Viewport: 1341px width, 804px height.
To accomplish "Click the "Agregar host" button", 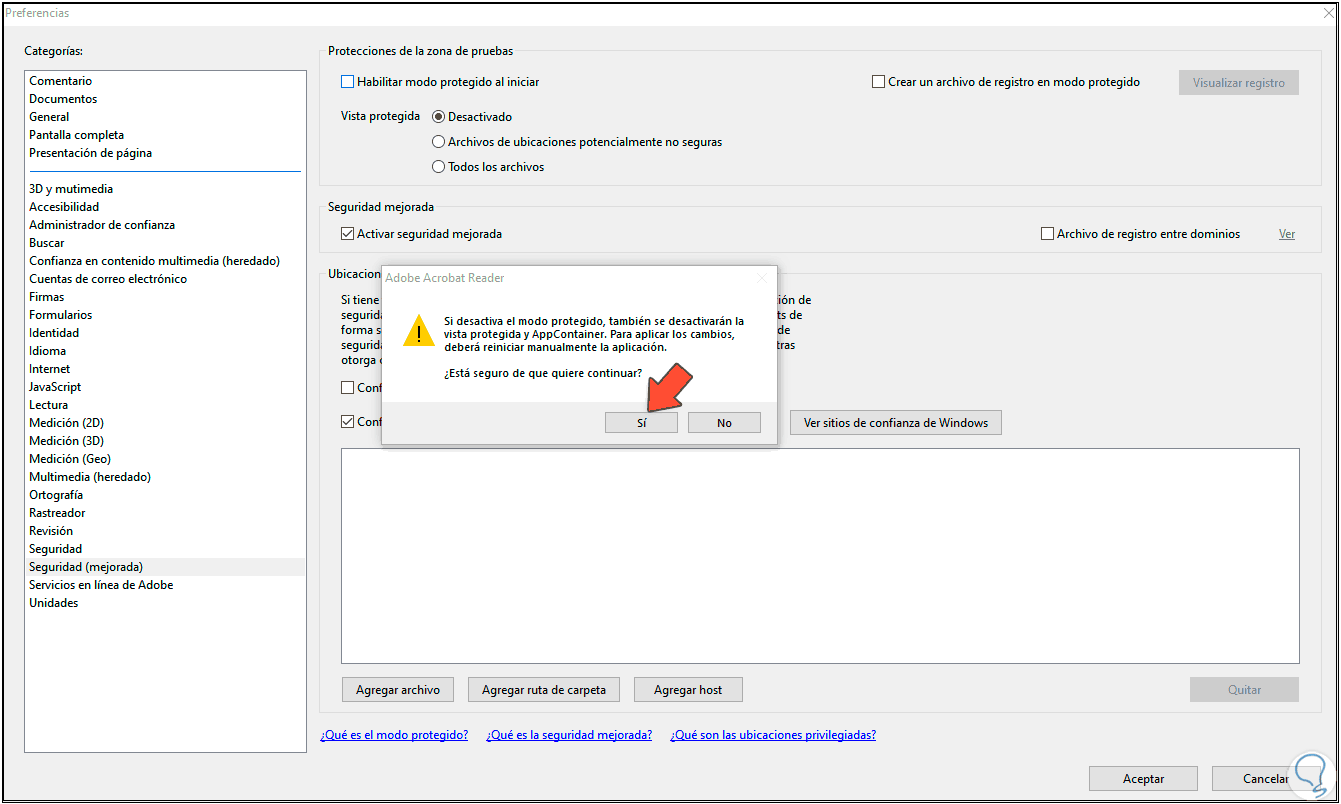I will coord(688,689).
